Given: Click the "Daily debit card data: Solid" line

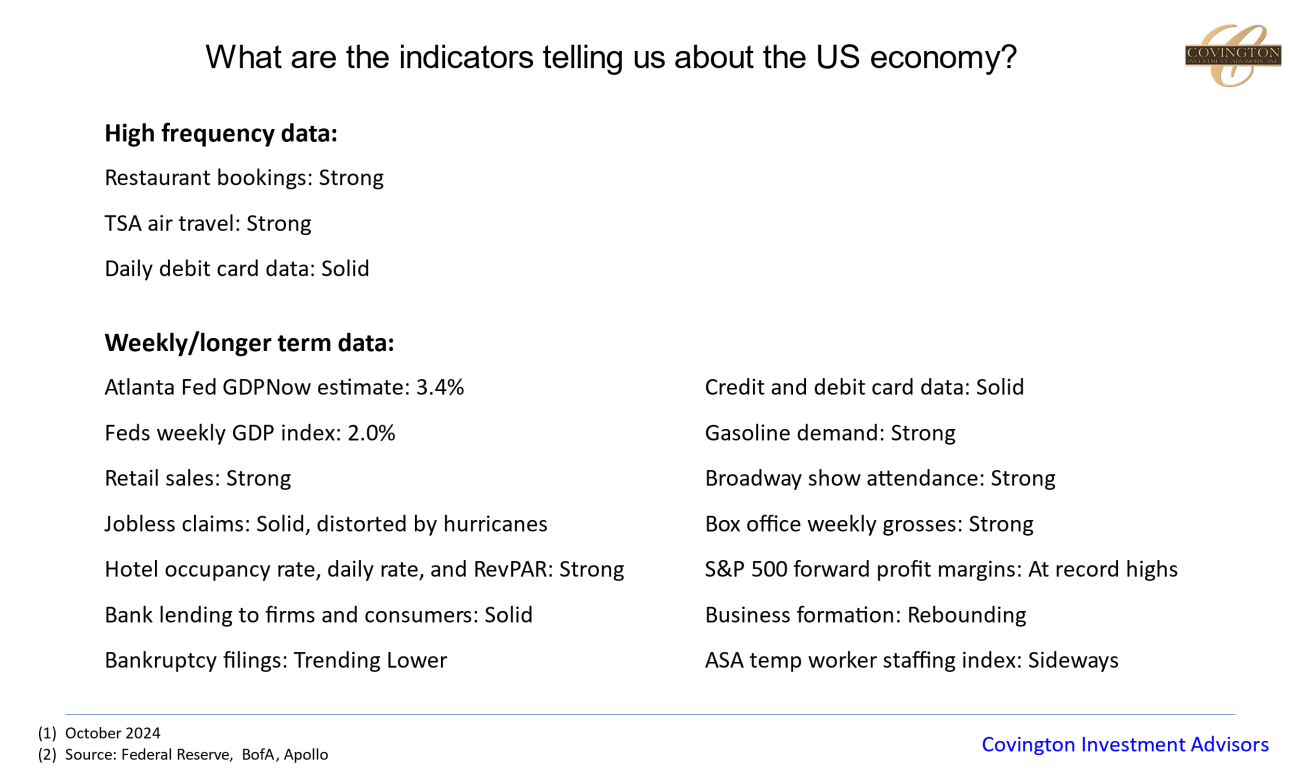Looking at the screenshot, I should pos(237,269).
